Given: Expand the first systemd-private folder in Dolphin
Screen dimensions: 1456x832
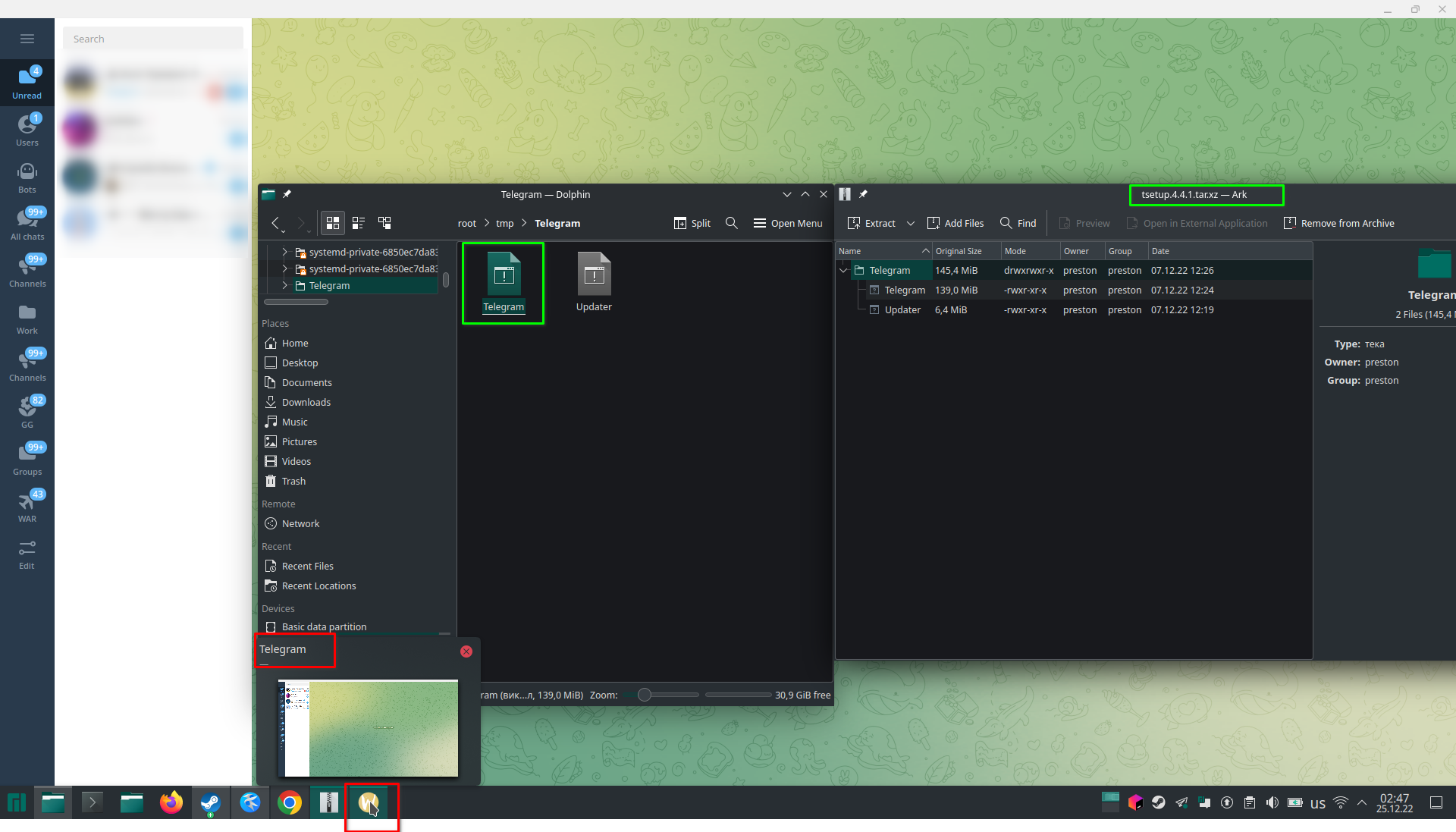Looking at the screenshot, I should (x=284, y=252).
